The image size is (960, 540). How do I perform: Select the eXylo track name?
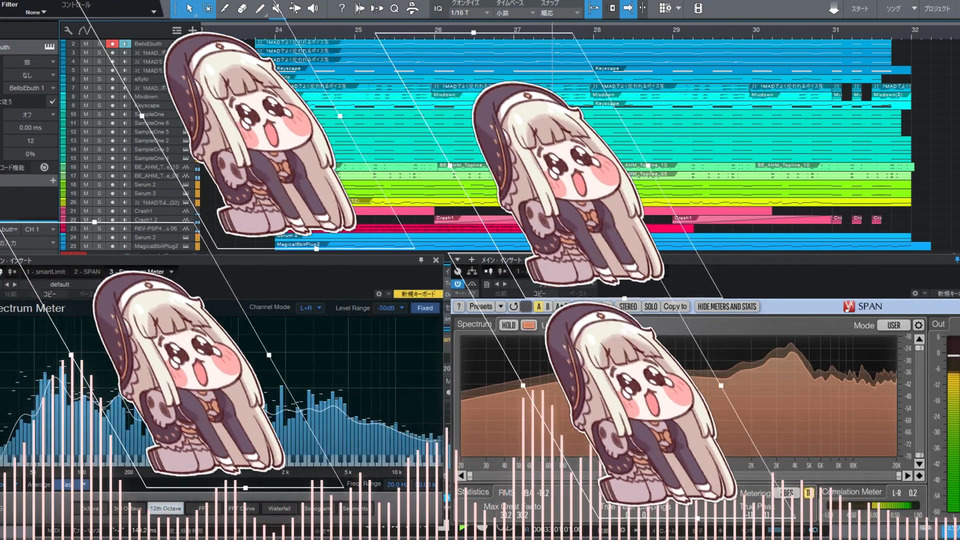[x=141, y=79]
